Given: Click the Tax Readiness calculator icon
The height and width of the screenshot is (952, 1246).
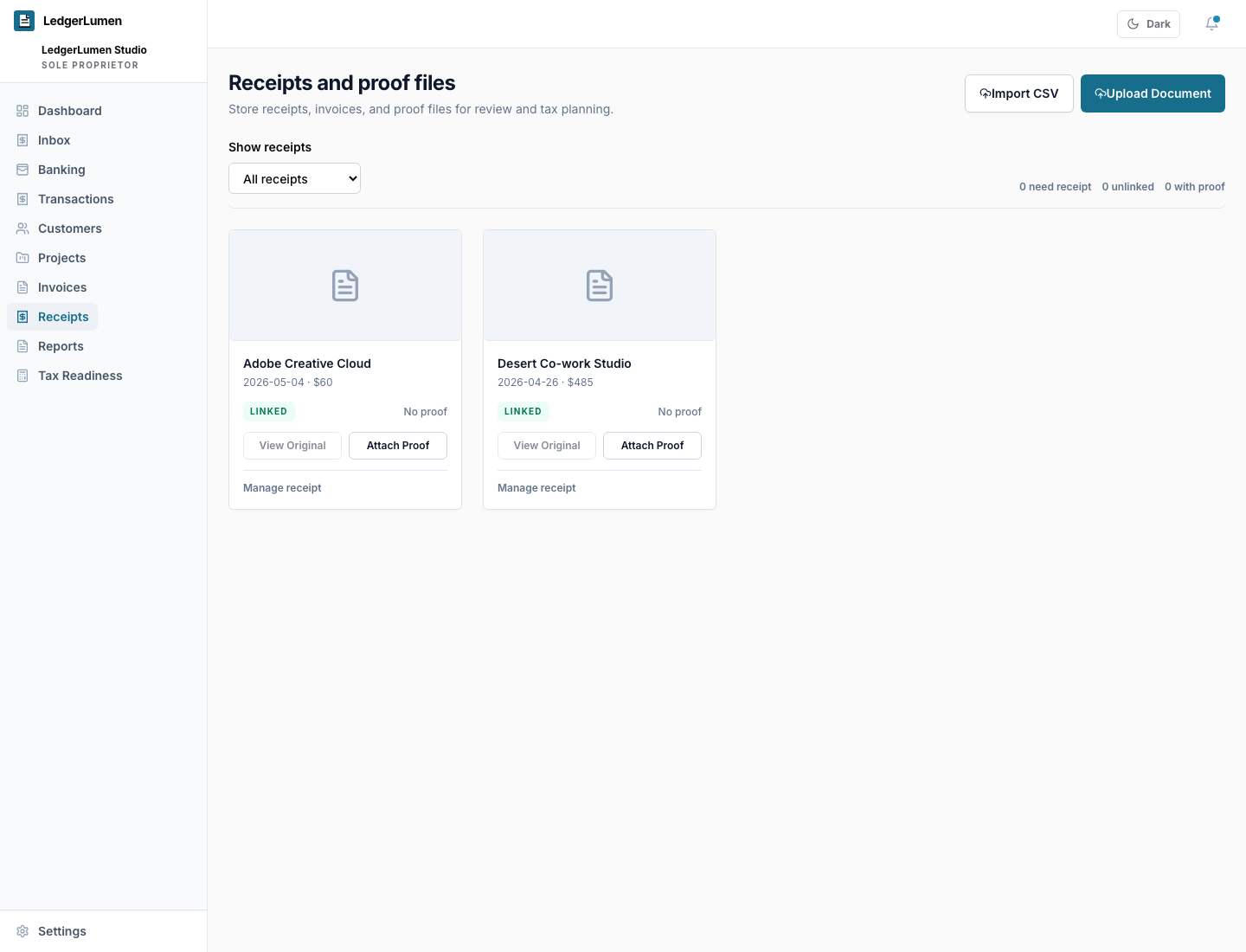Looking at the screenshot, I should click(22, 376).
